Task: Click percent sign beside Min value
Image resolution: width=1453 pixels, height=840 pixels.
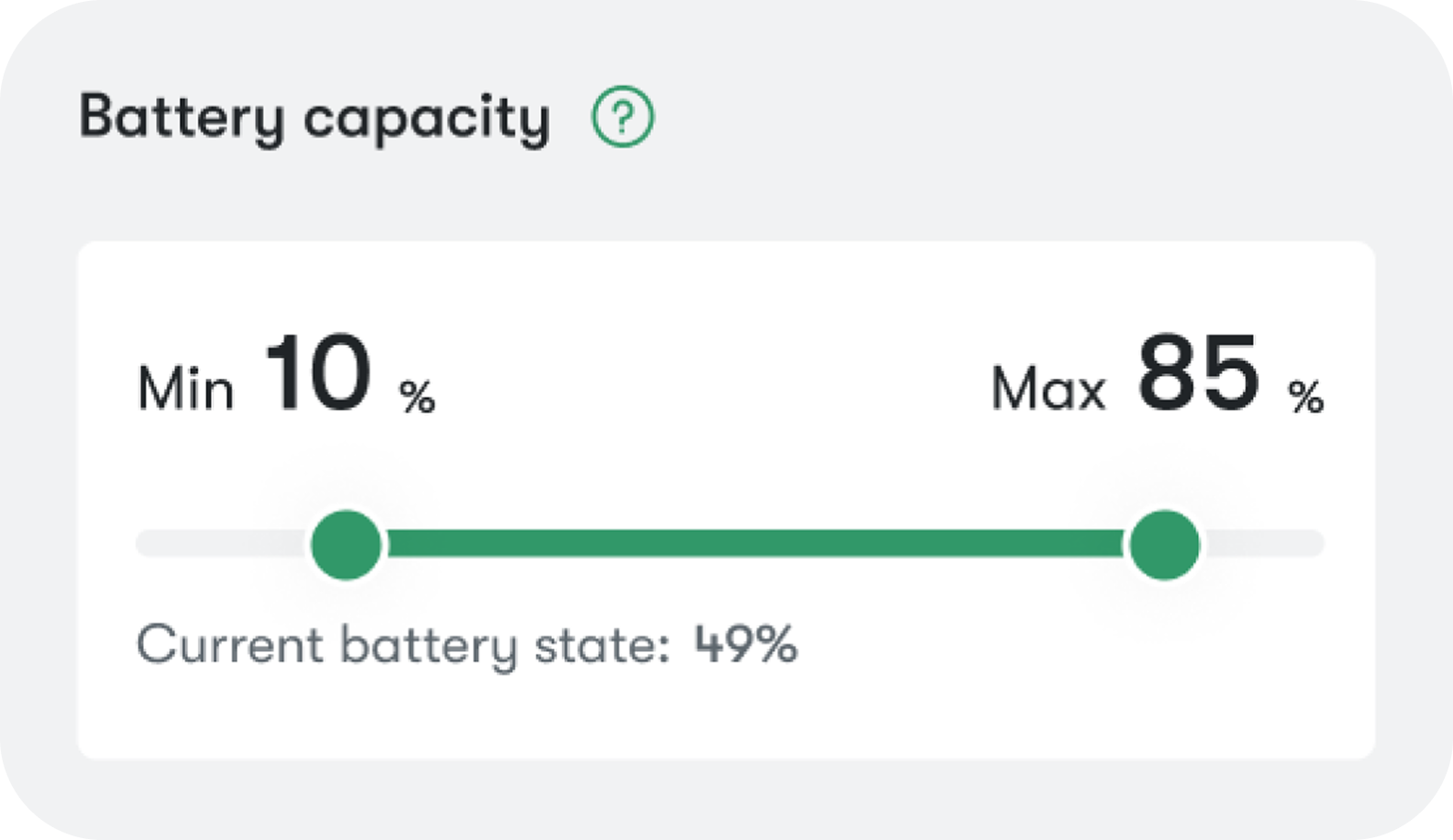Action: [417, 397]
